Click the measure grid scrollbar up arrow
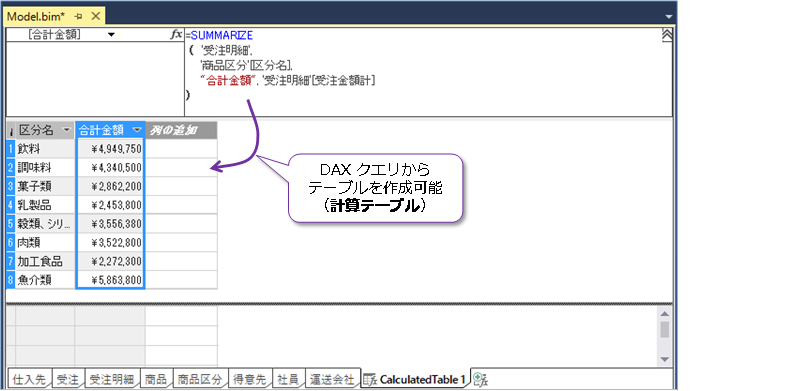Screen dimensions: 800x391 click(x=664, y=314)
